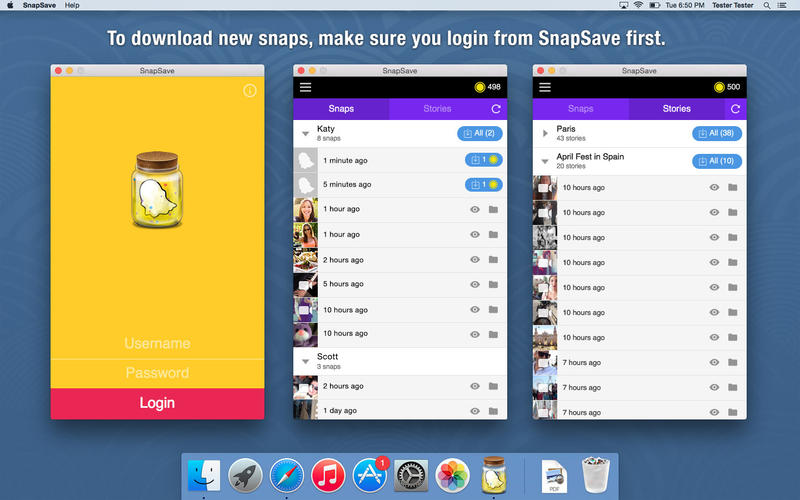Image resolution: width=800 pixels, height=500 pixels.
Task: Open hamburger menu in Snaps window
Action: point(305,87)
